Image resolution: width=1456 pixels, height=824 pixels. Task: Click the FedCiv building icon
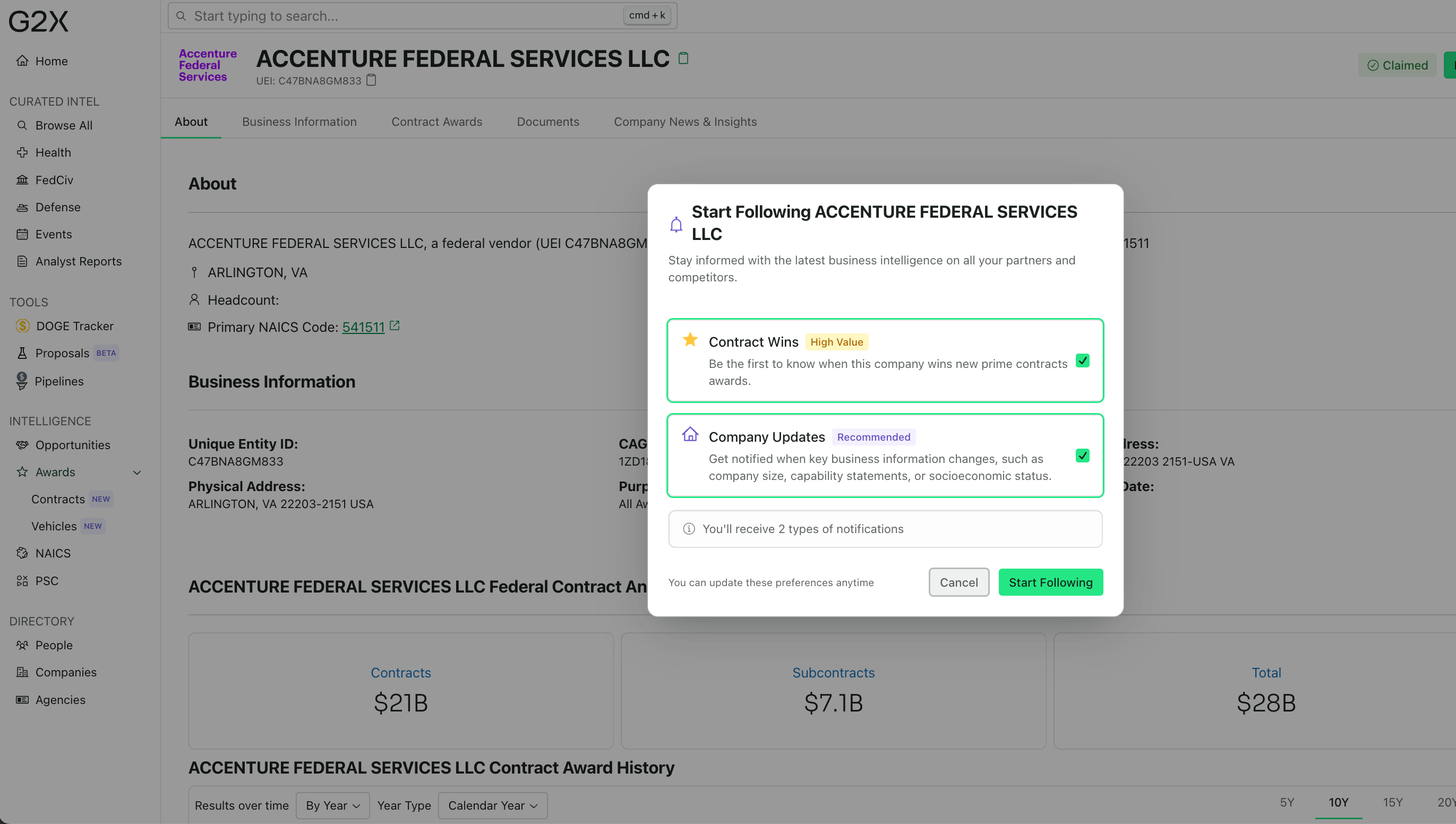point(22,179)
